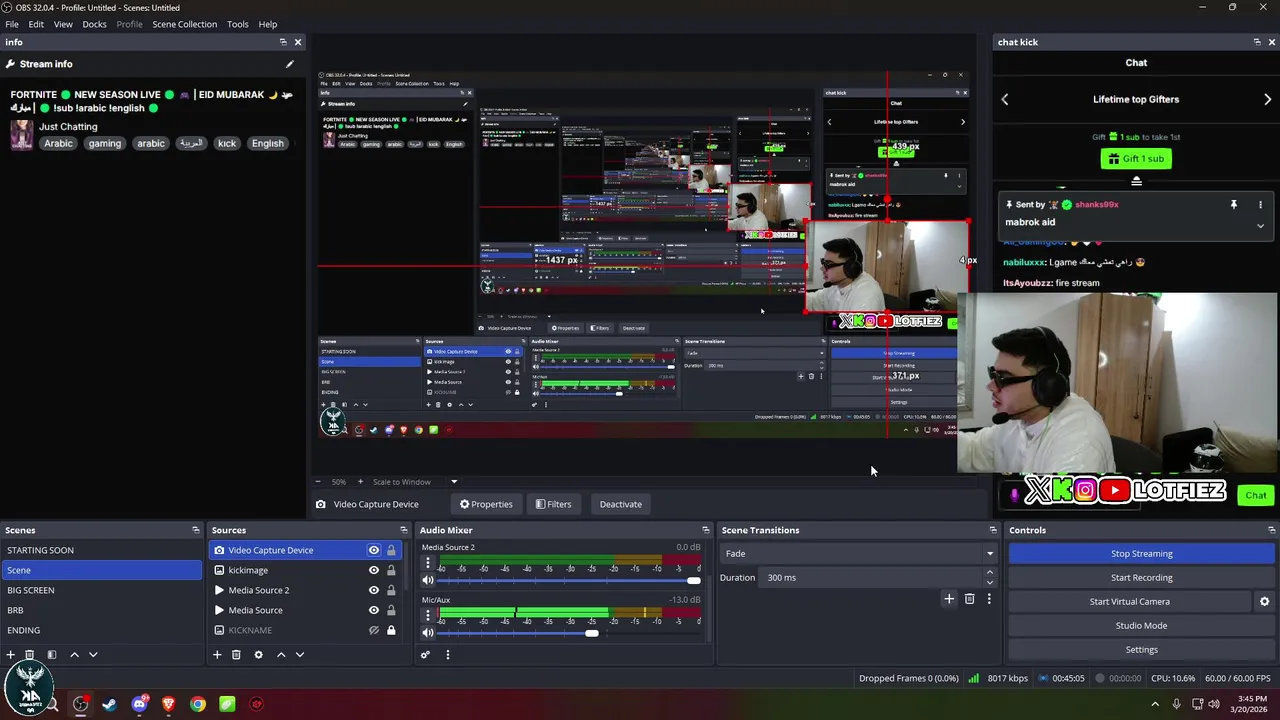The image size is (1280, 720).
Task: Remove selected source with trash icon
Action: pyautogui.click(x=236, y=655)
